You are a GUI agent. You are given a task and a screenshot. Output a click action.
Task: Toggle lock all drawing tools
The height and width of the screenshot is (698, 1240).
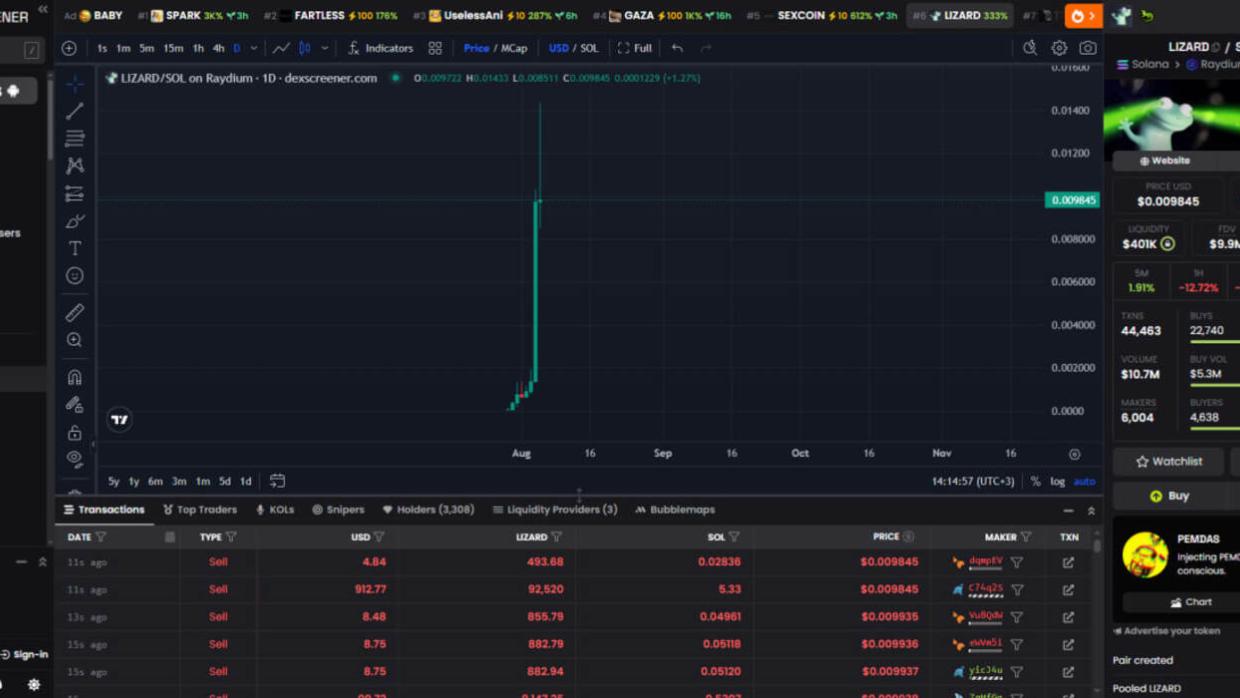point(74,433)
